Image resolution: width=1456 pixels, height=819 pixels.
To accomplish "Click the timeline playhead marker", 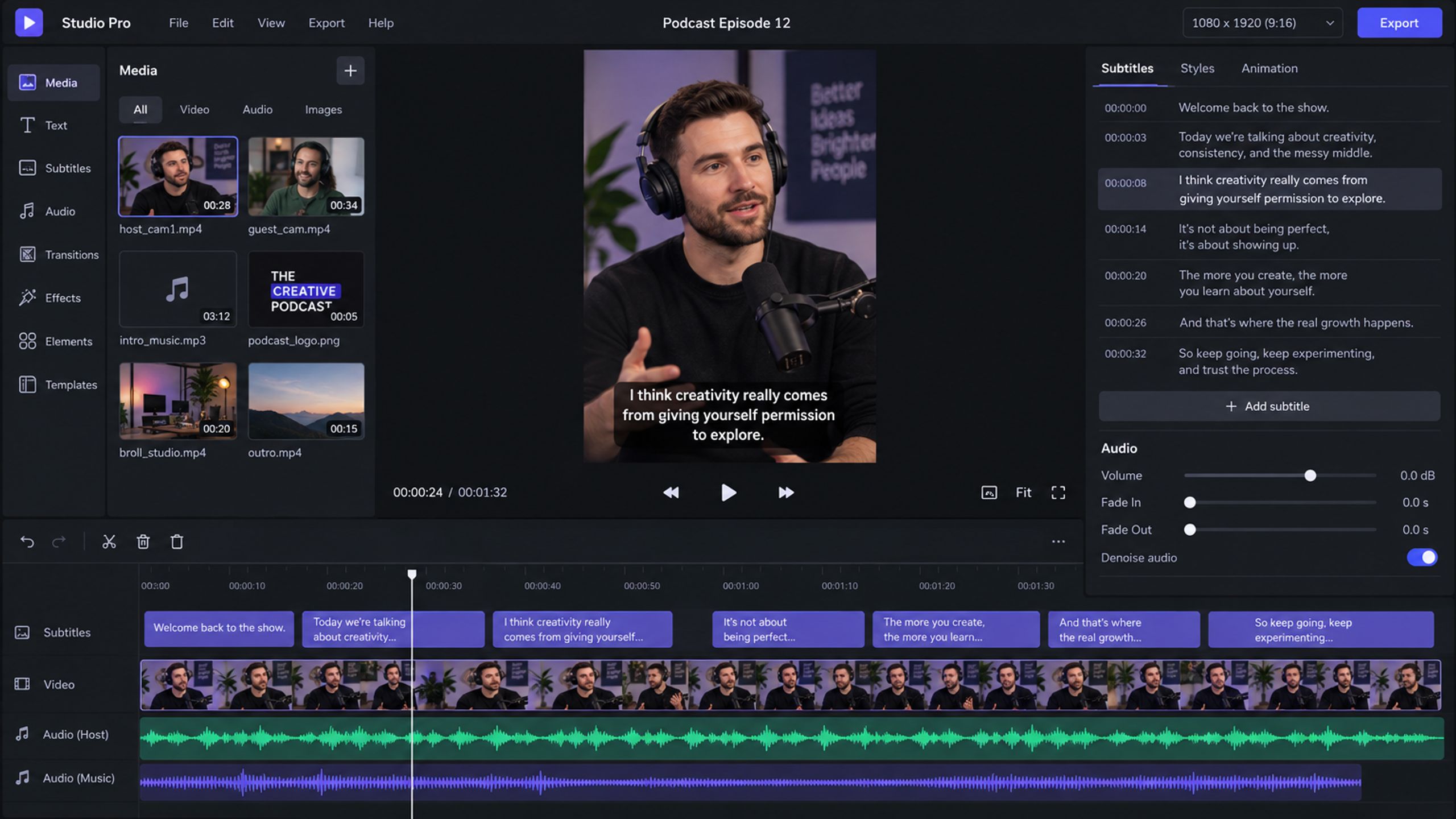I will pyautogui.click(x=412, y=574).
